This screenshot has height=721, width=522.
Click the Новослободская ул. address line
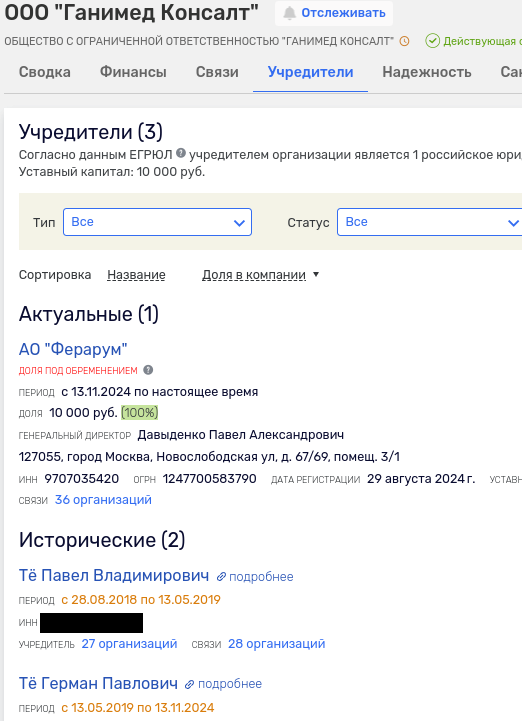point(209,457)
